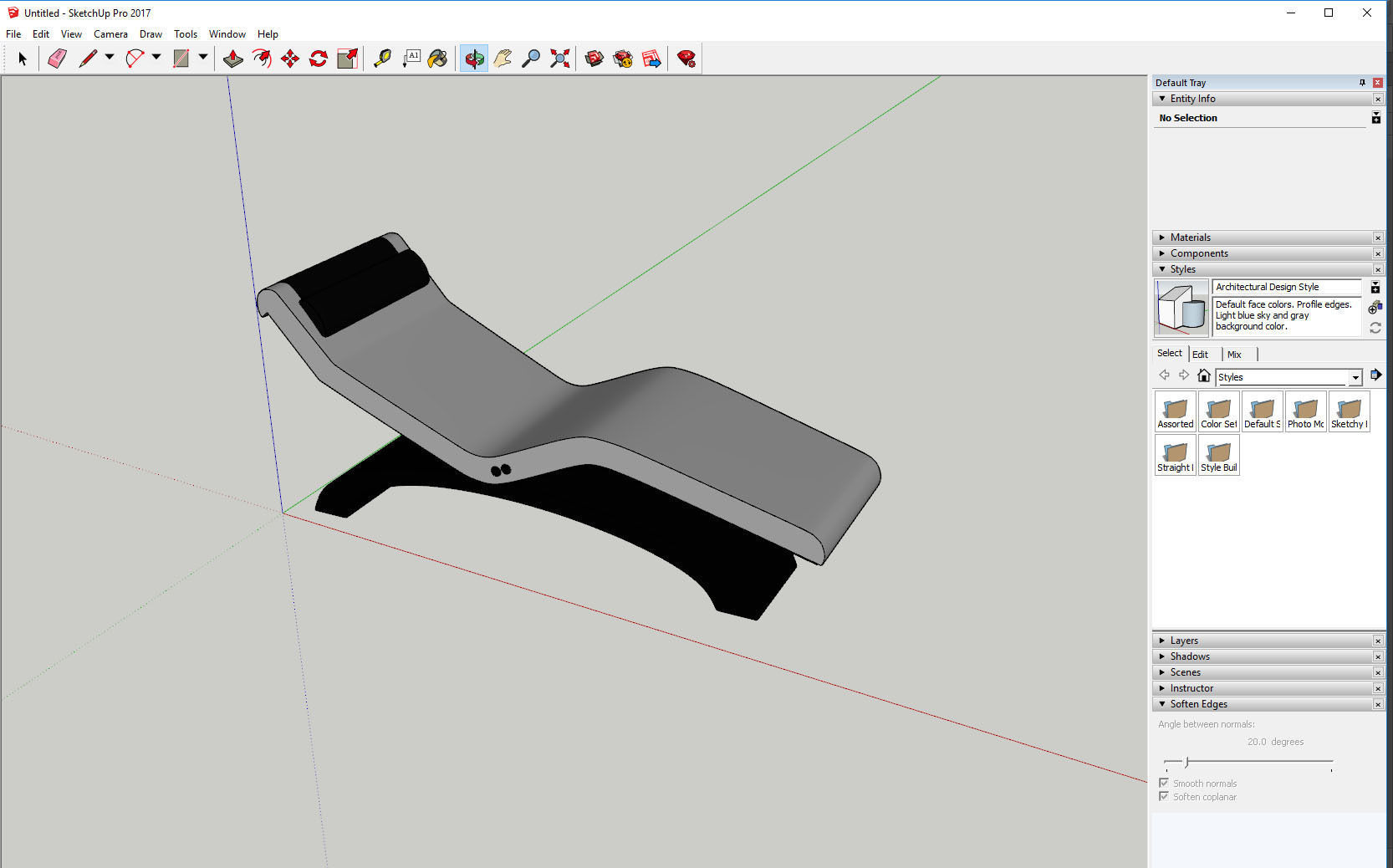Pick the Eraser tool
1393x868 pixels.
(57, 59)
